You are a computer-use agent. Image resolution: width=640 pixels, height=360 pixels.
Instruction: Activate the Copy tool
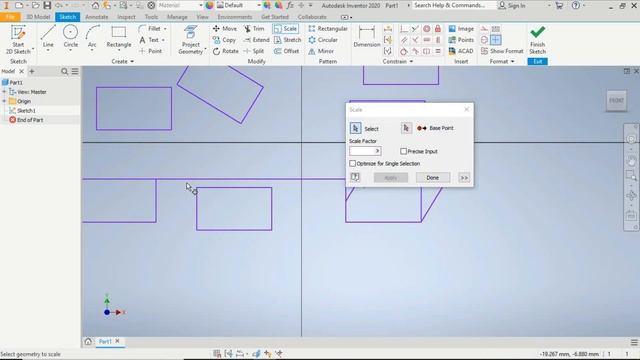tap(224, 40)
